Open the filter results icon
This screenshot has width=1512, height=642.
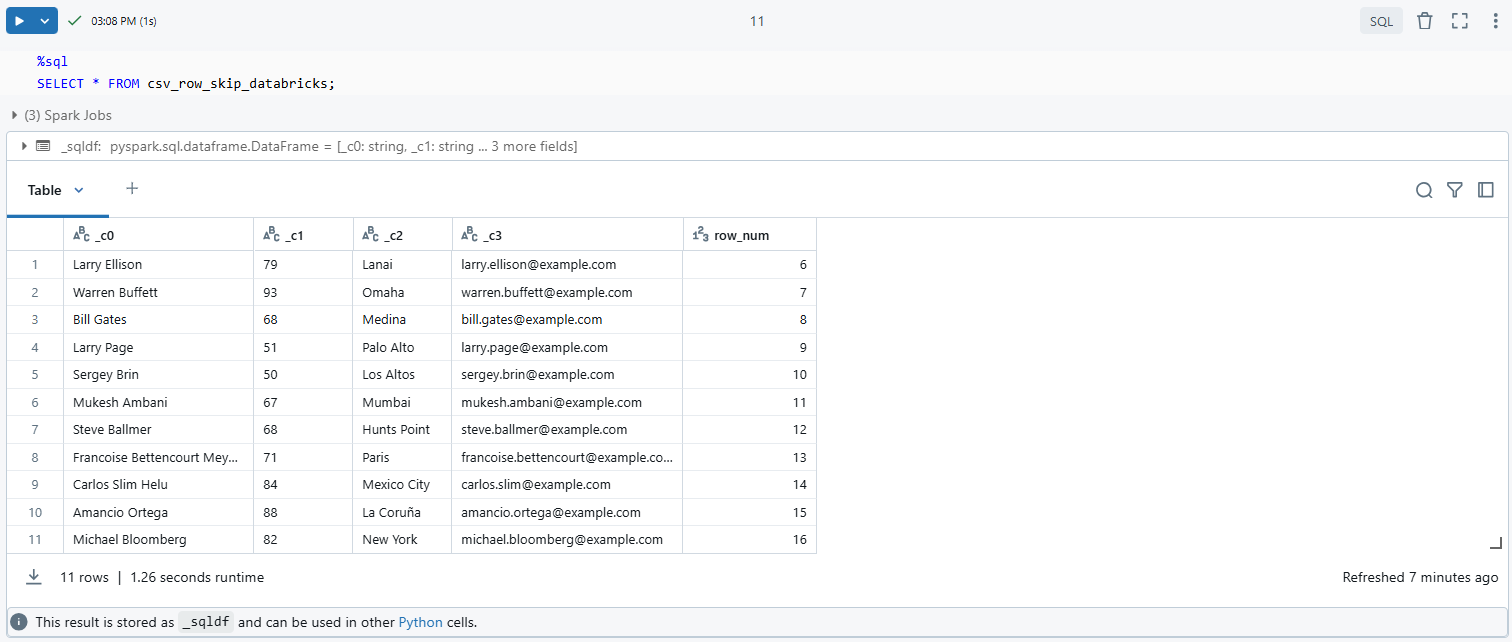(1455, 190)
